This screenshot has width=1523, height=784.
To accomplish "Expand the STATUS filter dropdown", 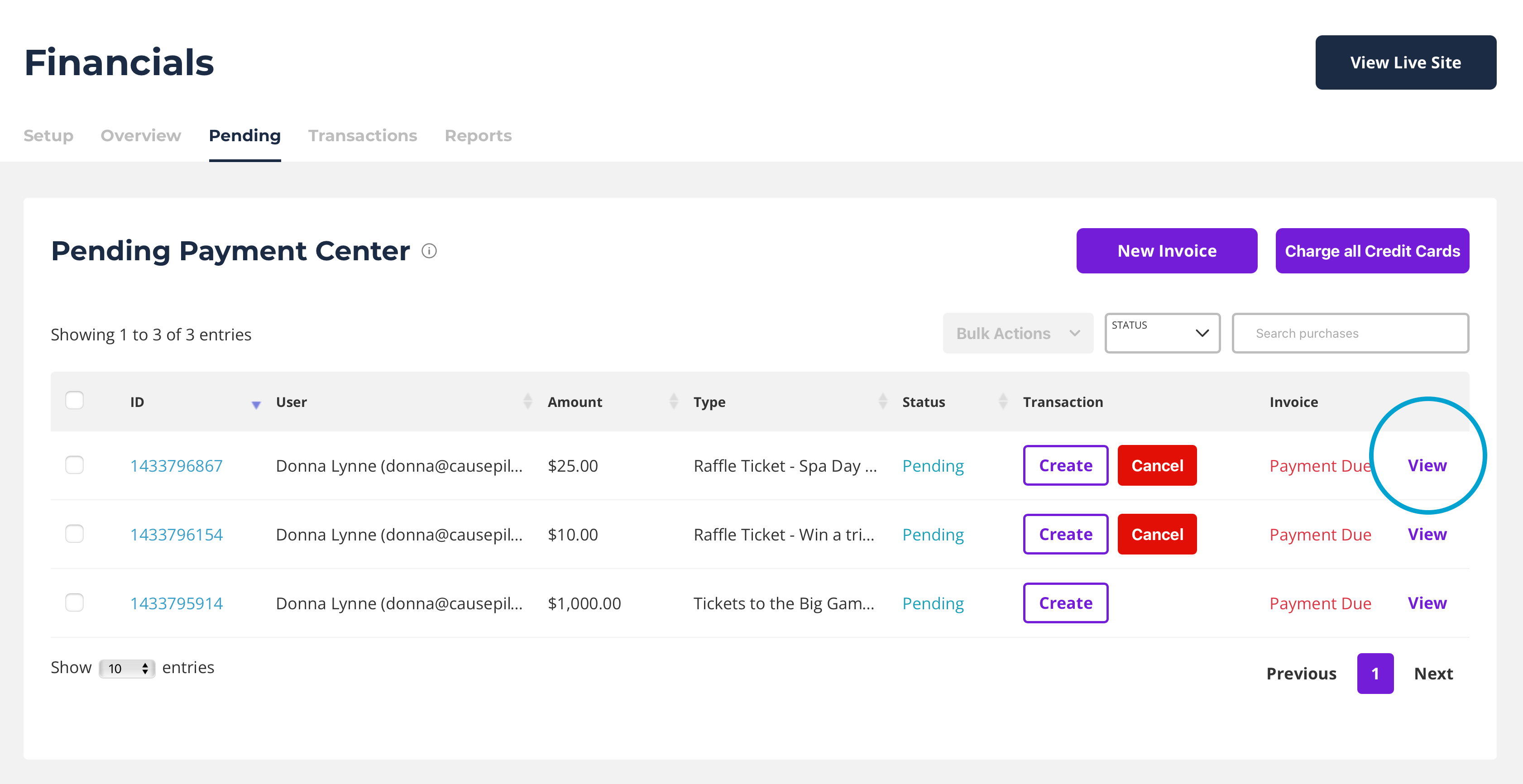I will (x=1162, y=334).
